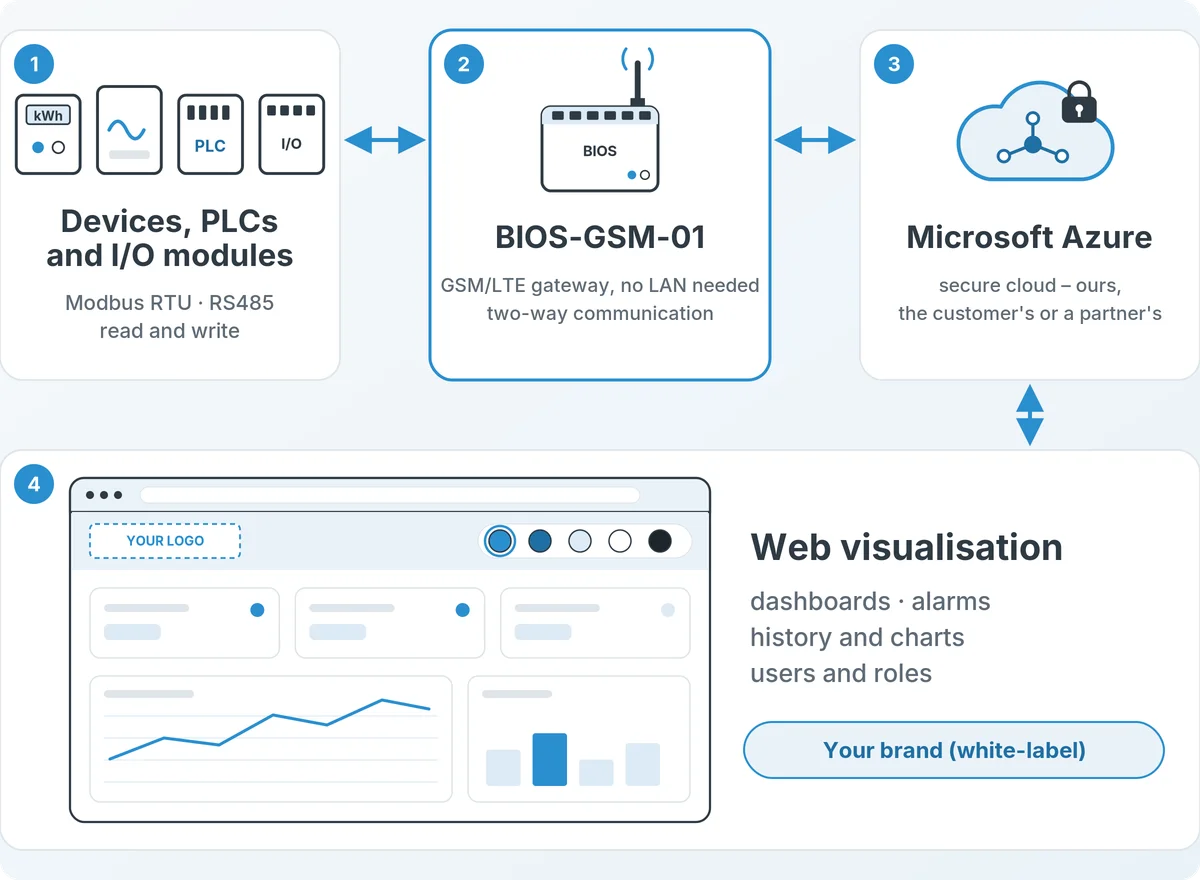
Task: Click the mock browser address bar
Action: [x=390, y=495]
